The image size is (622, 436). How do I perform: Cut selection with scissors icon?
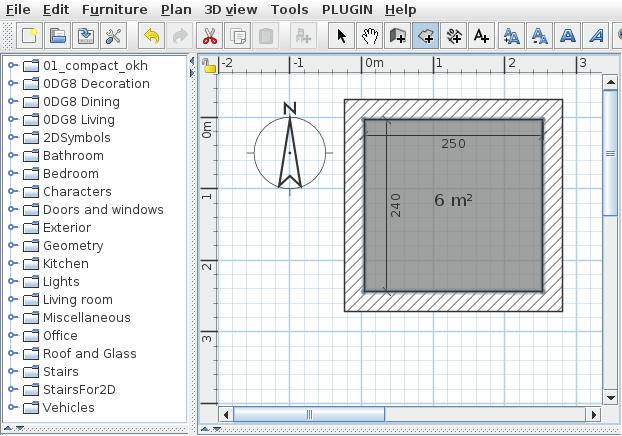pyautogui.click(x=209, y=36)
